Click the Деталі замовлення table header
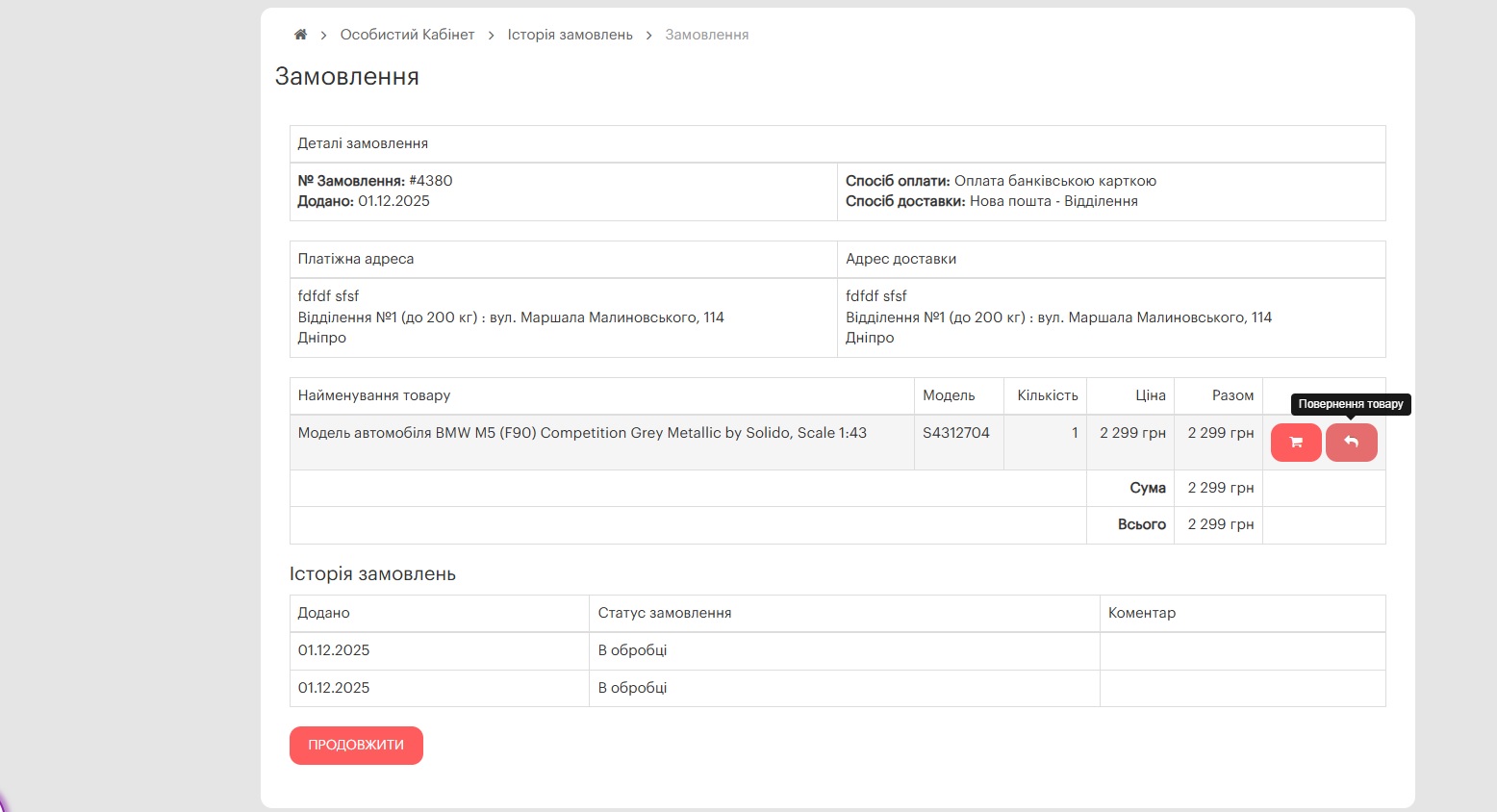 click(363, 143)
